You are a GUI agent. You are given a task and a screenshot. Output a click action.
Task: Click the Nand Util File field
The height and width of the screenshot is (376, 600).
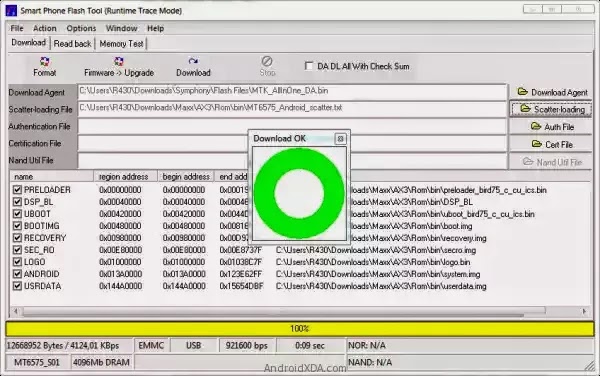point(292,161)
